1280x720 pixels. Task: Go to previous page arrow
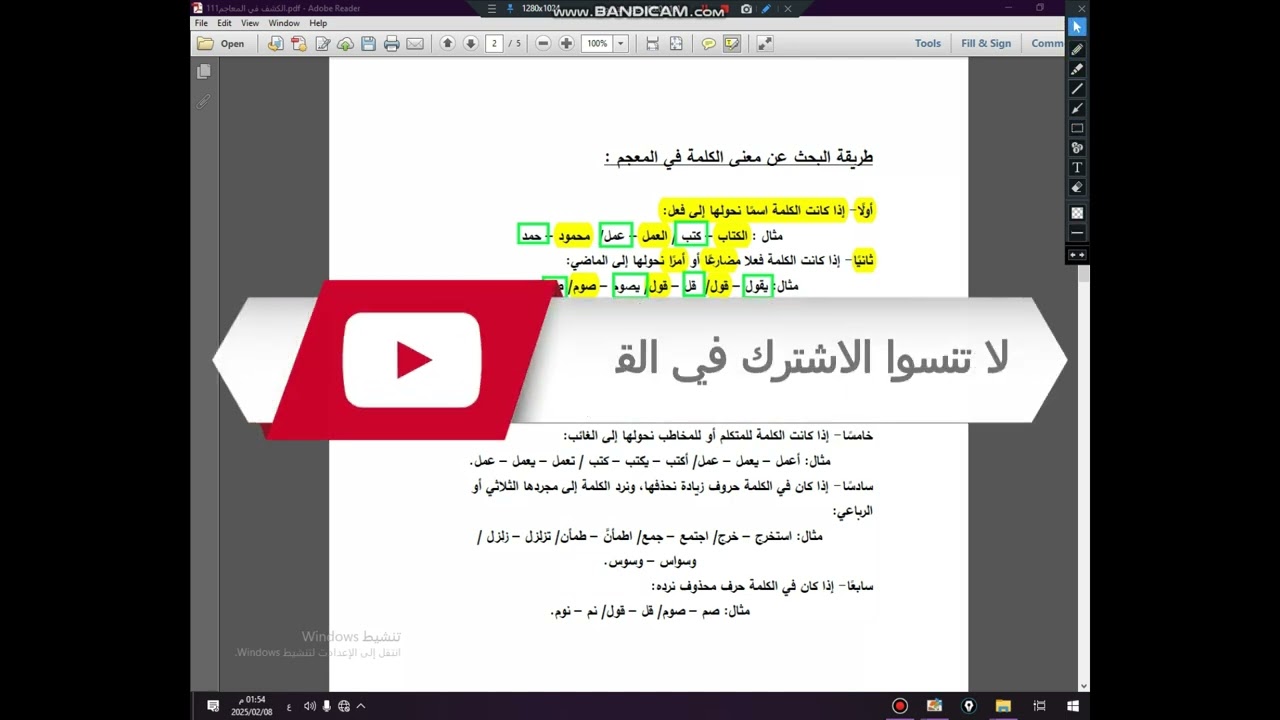[447, 44]
